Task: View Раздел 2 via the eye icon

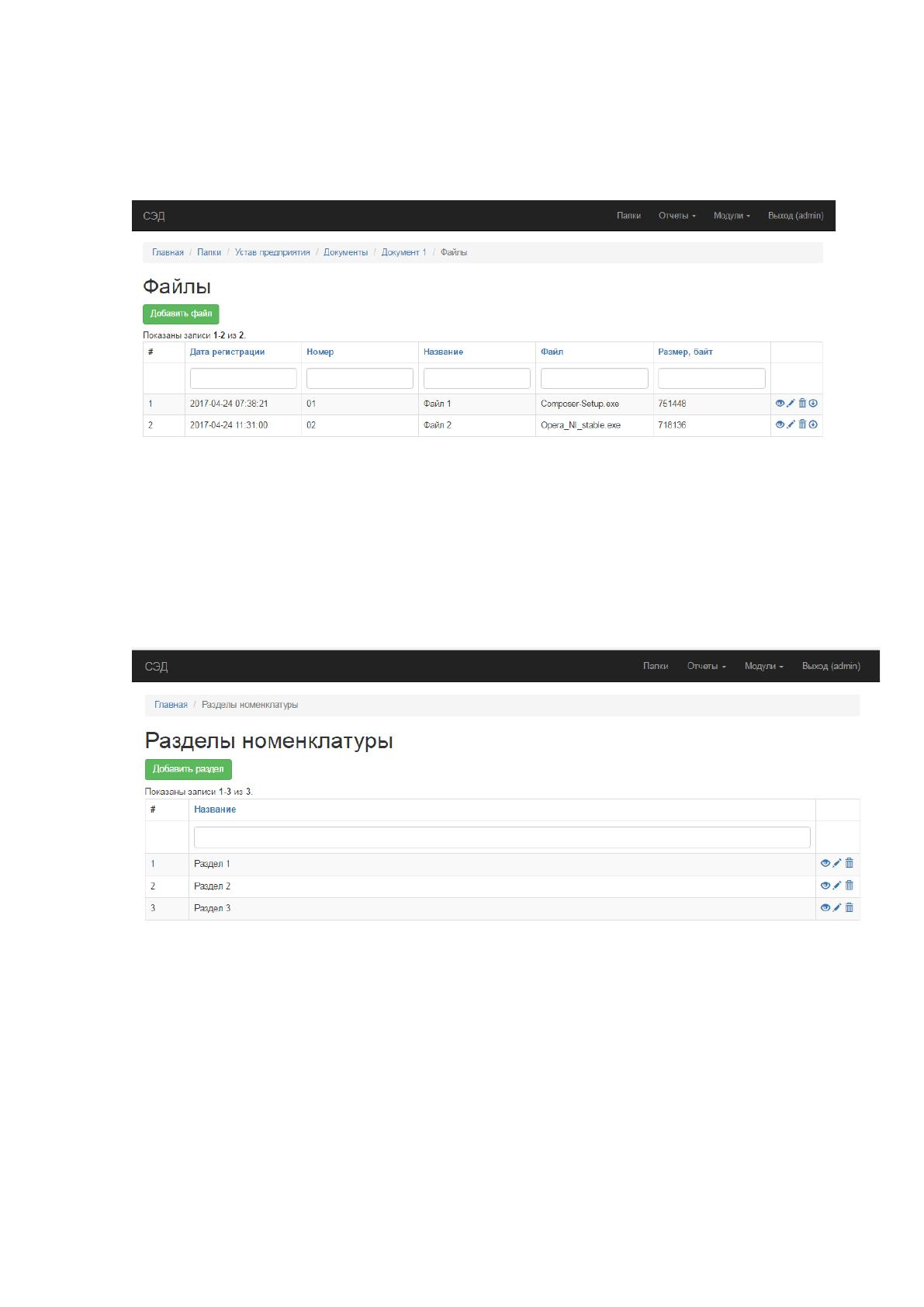Action: (x=825, y=886)
